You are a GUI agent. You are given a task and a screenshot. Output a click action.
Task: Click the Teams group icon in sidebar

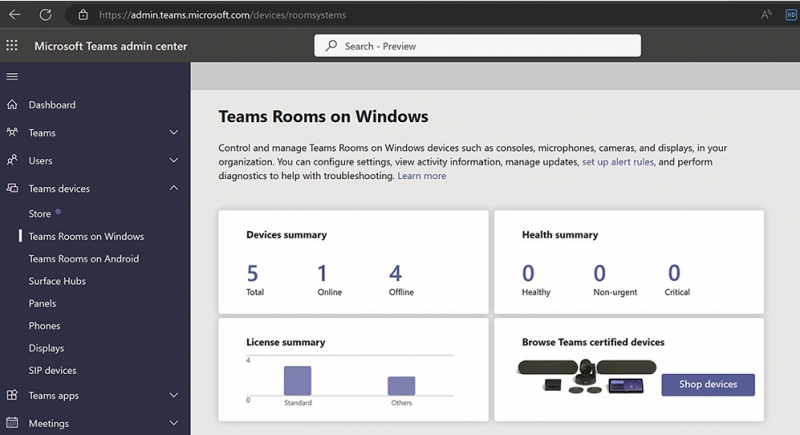[12, 132]
